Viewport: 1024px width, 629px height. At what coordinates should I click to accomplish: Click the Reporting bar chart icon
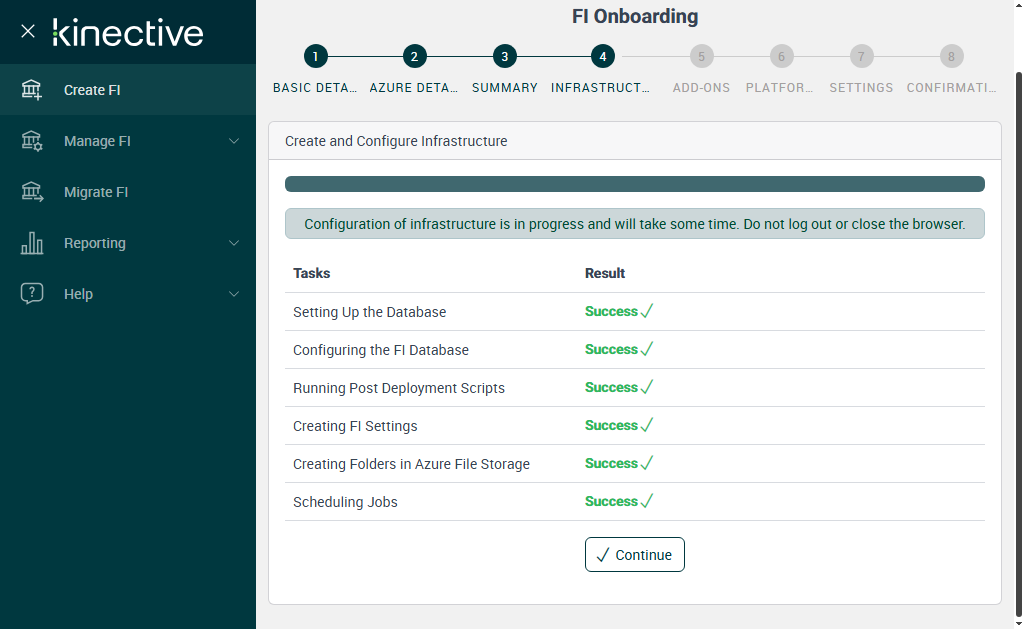(31, 242)
